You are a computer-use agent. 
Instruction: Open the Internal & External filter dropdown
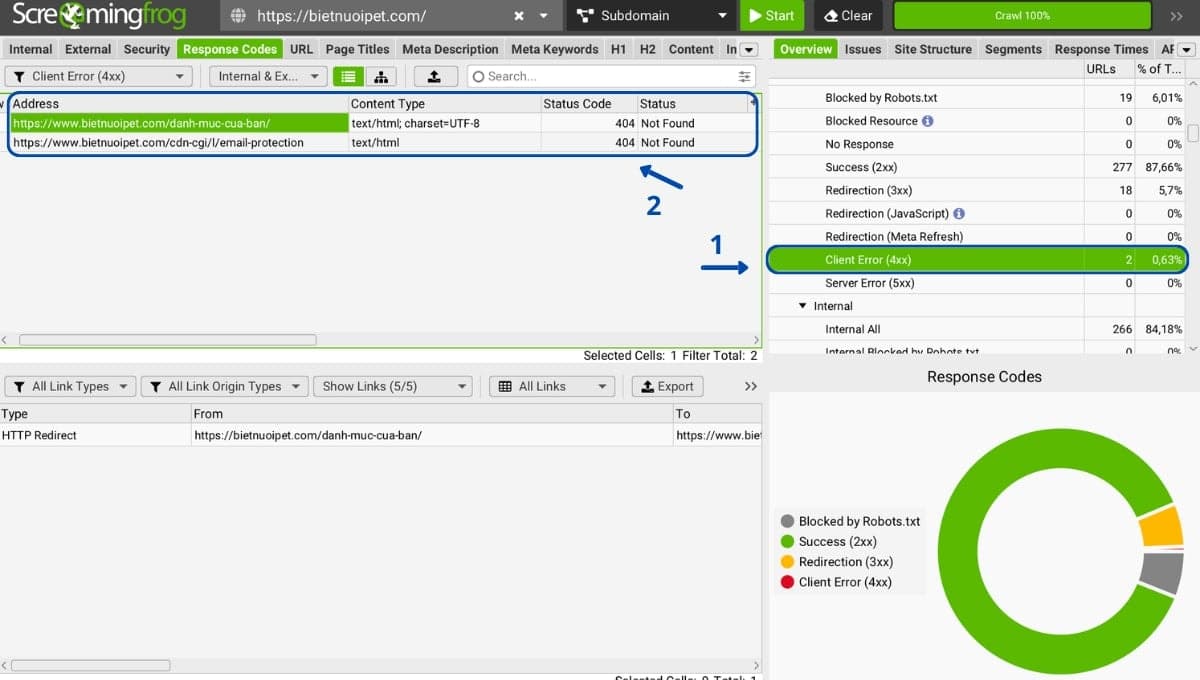[268, 76]
